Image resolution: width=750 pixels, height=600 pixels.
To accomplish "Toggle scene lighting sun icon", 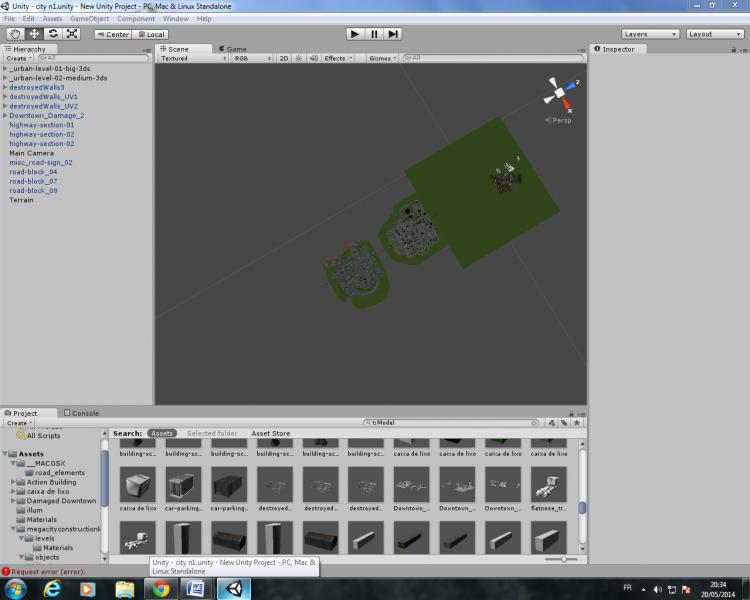I will click(x=299, y=58).
